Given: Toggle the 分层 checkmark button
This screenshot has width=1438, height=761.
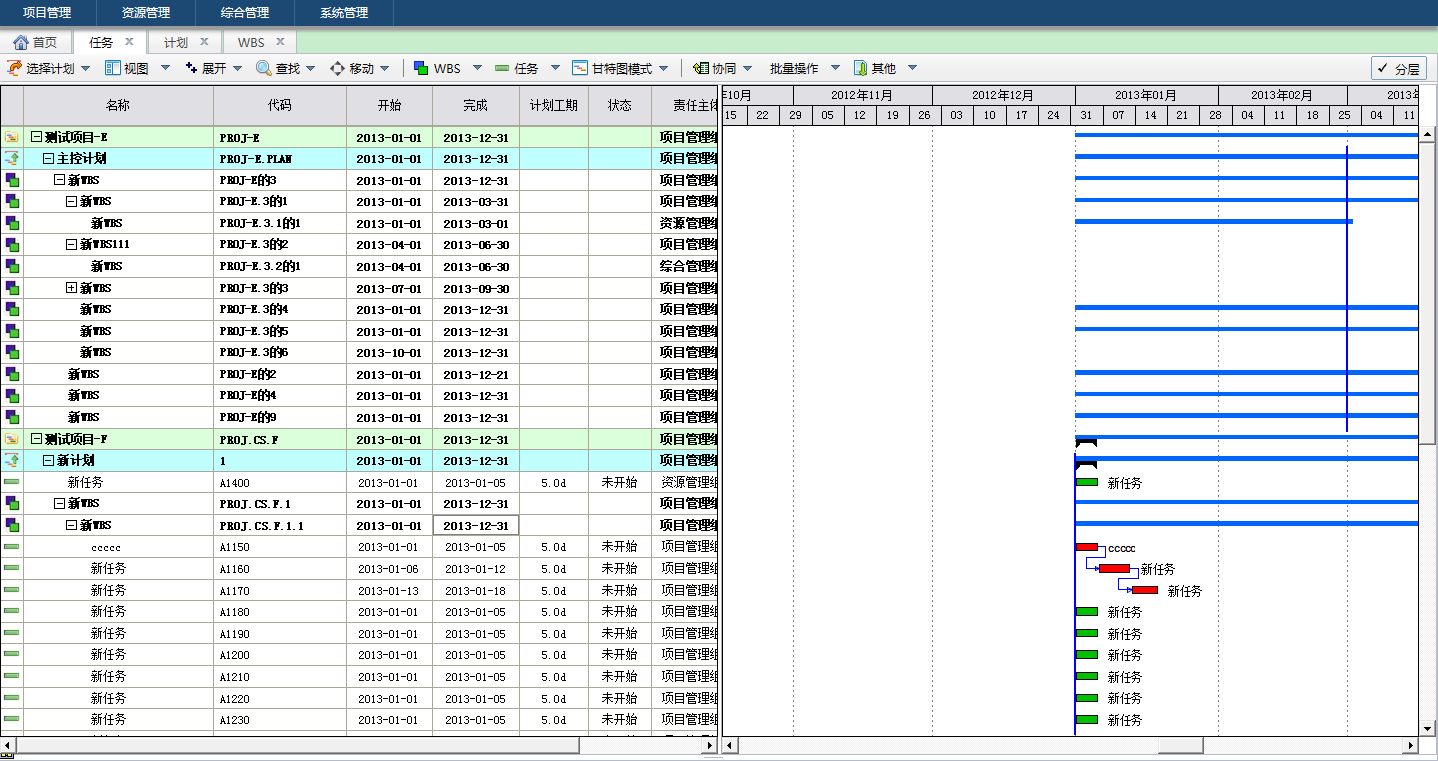Looking at the screenshot, I should click(x=1398, y=68).
